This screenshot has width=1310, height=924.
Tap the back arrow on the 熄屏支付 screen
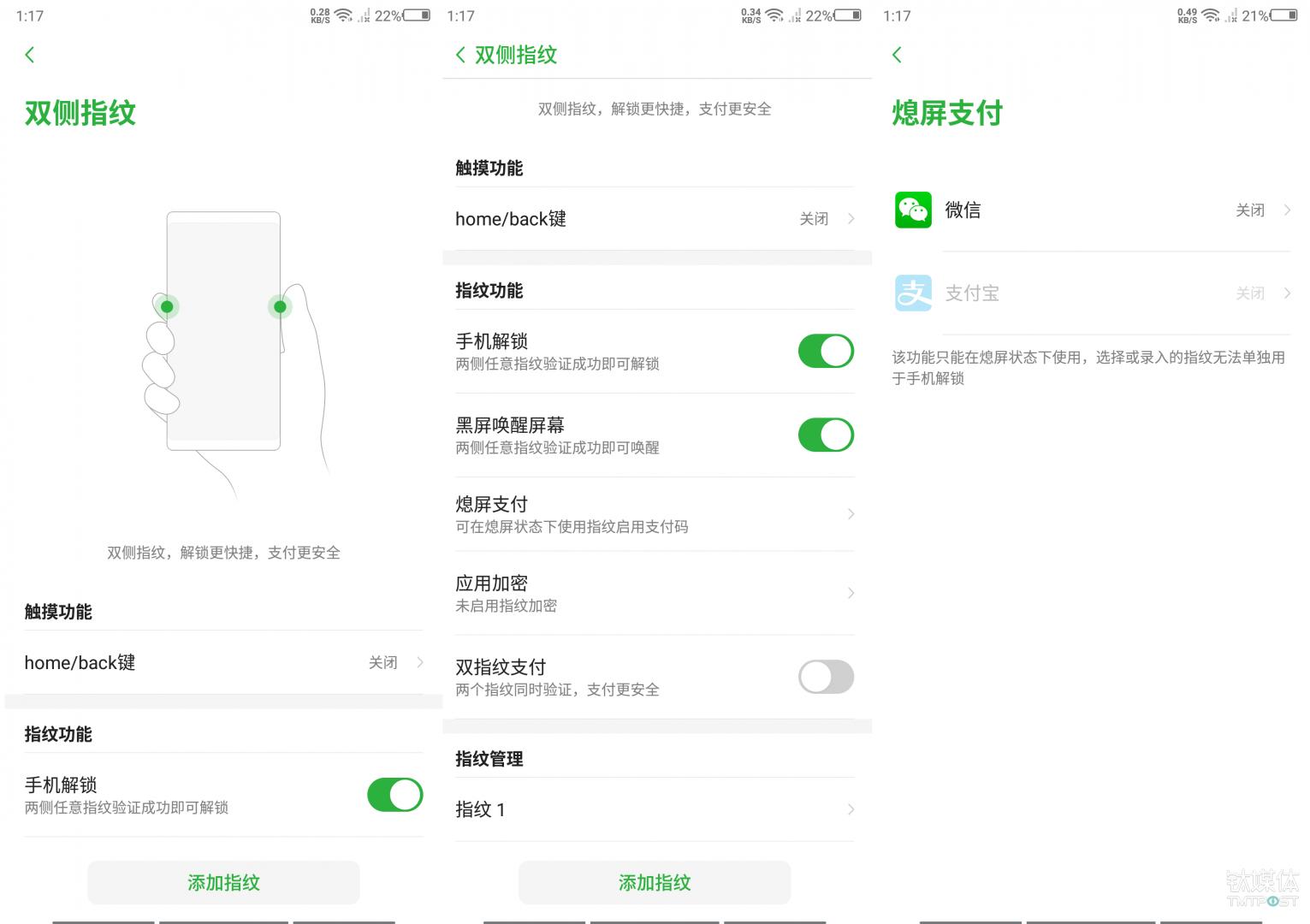pyautogui.click(x=896, y=54)
